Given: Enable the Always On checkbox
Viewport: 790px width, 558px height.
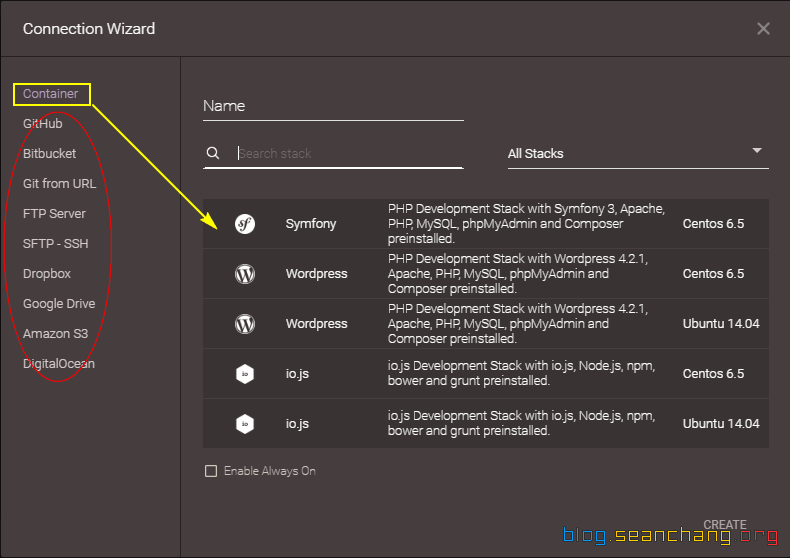Looking at the screenshot, I should (x=211, y=471).
